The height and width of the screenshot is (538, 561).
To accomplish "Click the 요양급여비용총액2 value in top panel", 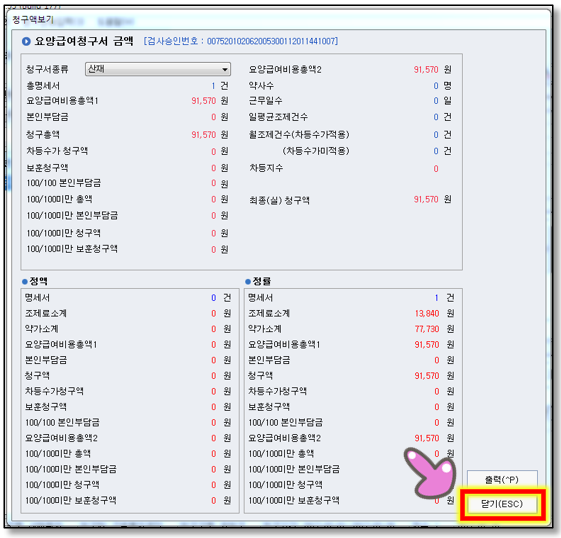I will pyautogui.click(x=426, y=69).
